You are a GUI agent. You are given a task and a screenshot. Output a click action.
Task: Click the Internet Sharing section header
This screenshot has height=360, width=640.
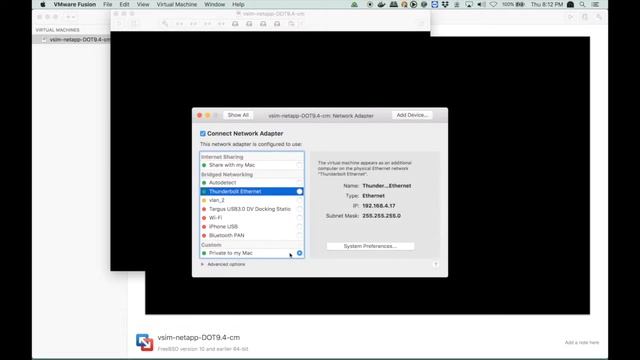222,157
